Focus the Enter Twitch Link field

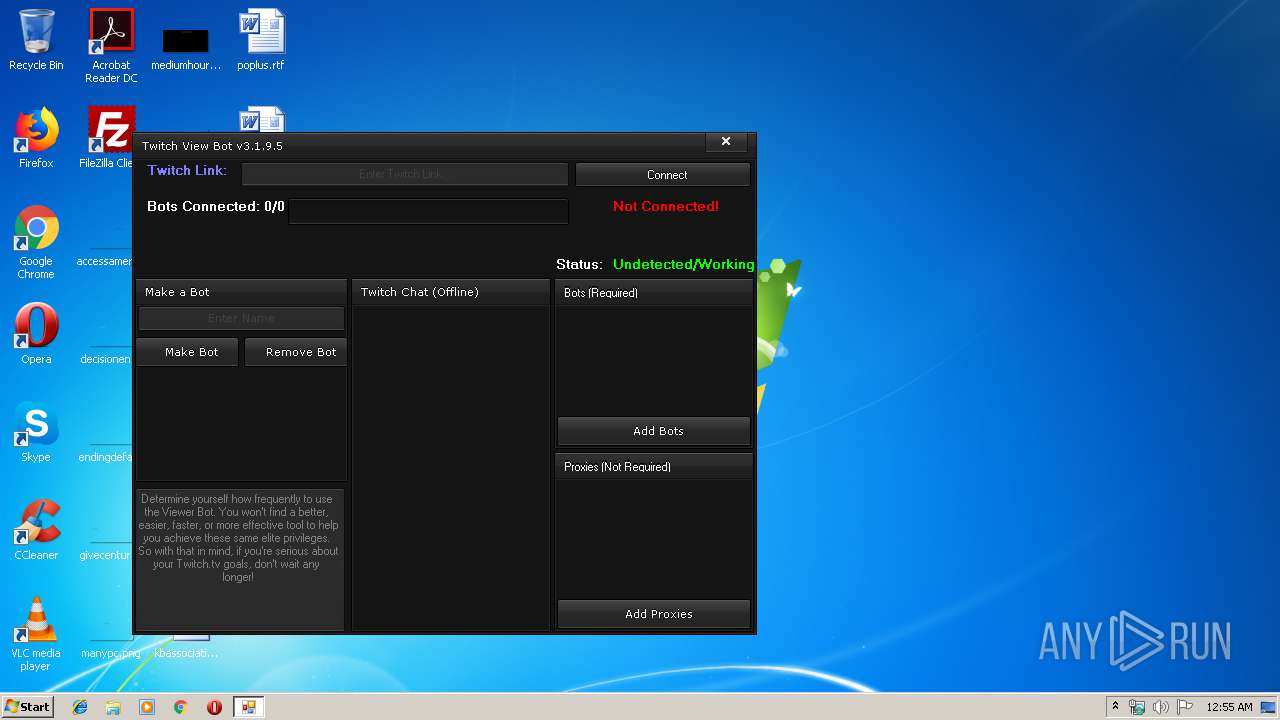coord(404,174)
